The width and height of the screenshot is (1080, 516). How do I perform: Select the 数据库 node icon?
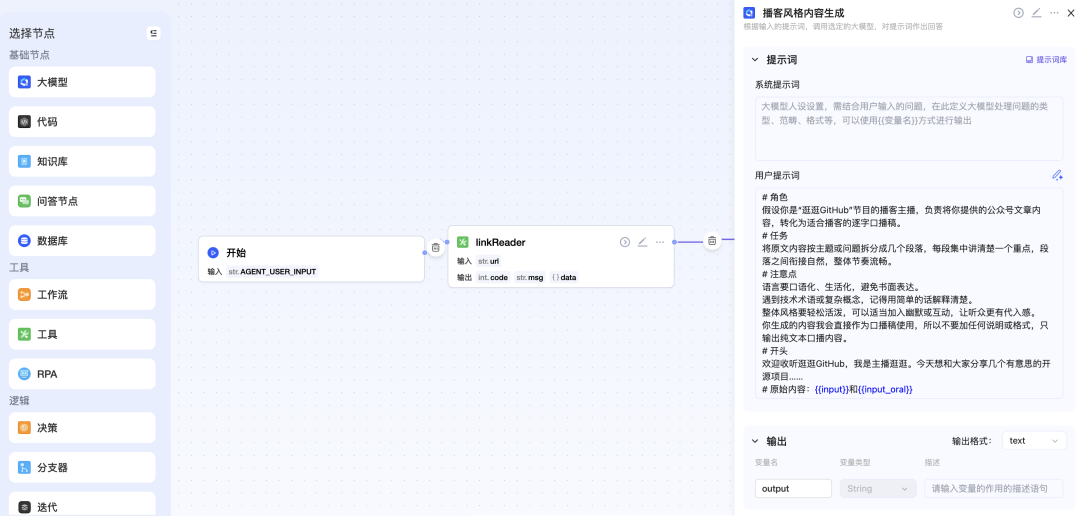coord(24,241)
